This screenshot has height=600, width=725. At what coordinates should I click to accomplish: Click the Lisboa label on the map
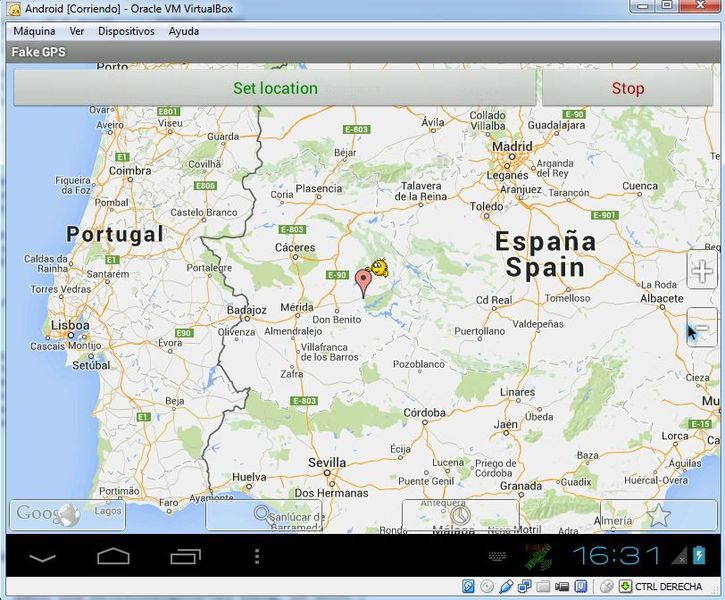pyautogui.click(x=70, y=325)
